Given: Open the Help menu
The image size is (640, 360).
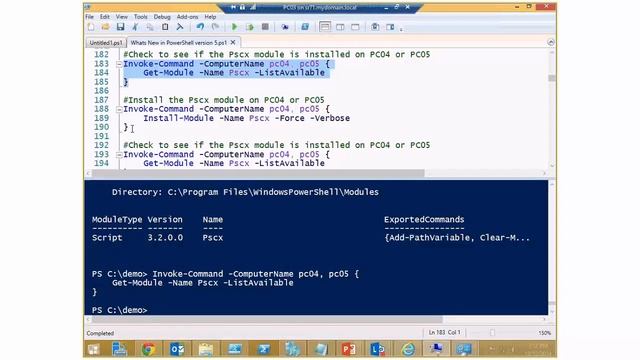Looking at the screenshot, I should (210, 17).
